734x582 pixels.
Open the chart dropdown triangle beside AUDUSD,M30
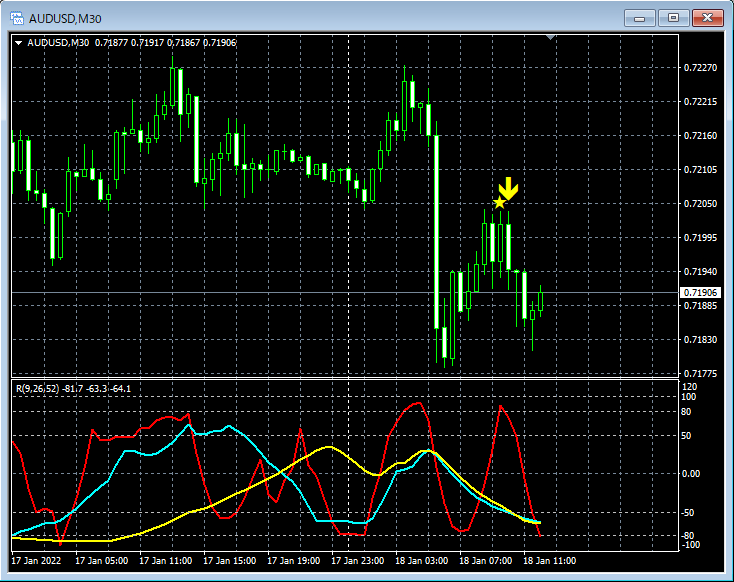pos(19,43)
